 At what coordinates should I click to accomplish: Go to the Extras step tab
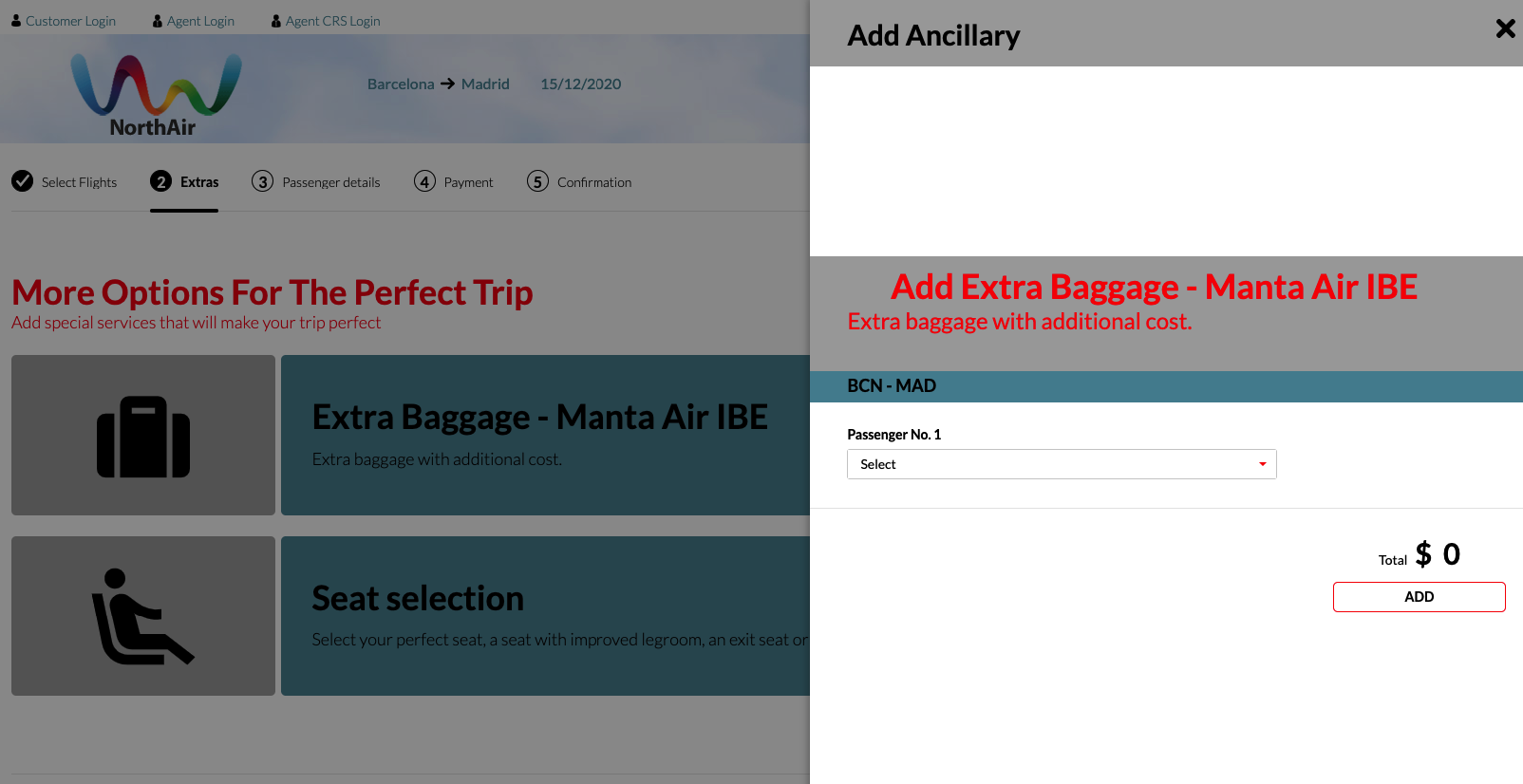(x=184, y=182)
